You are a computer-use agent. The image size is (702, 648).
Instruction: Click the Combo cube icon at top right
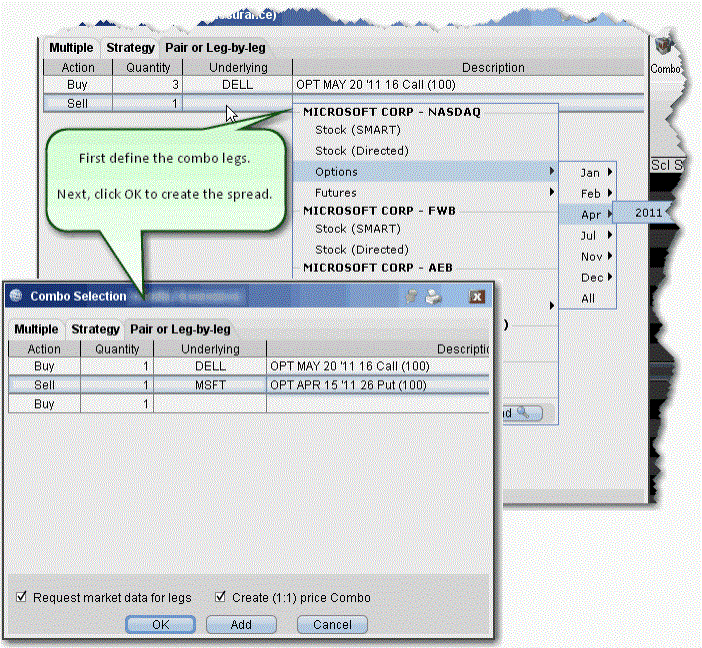(x=662, y=49)
